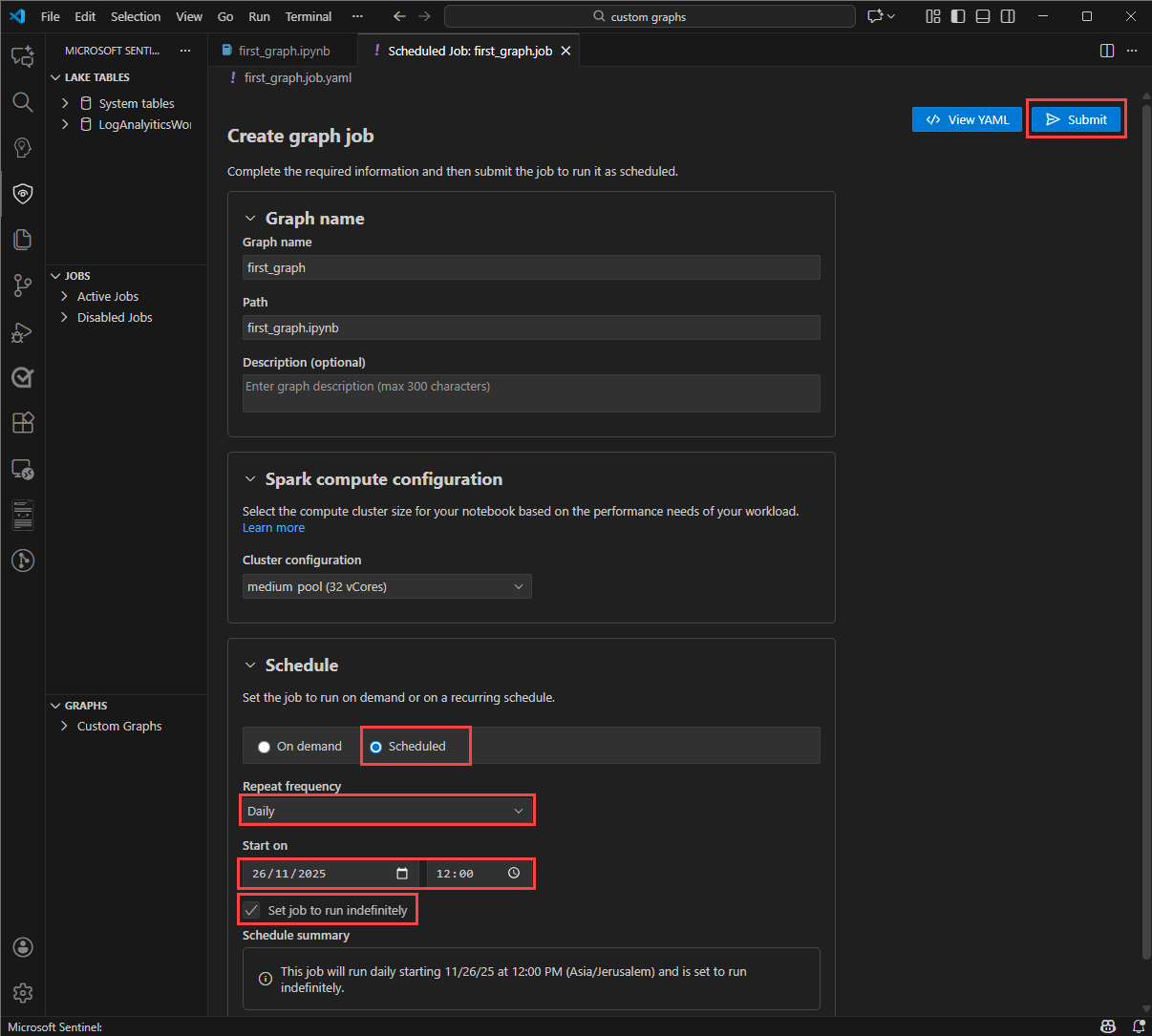Open the Terminal menu
This screenshot has width=1152, height=1036.
308,16
